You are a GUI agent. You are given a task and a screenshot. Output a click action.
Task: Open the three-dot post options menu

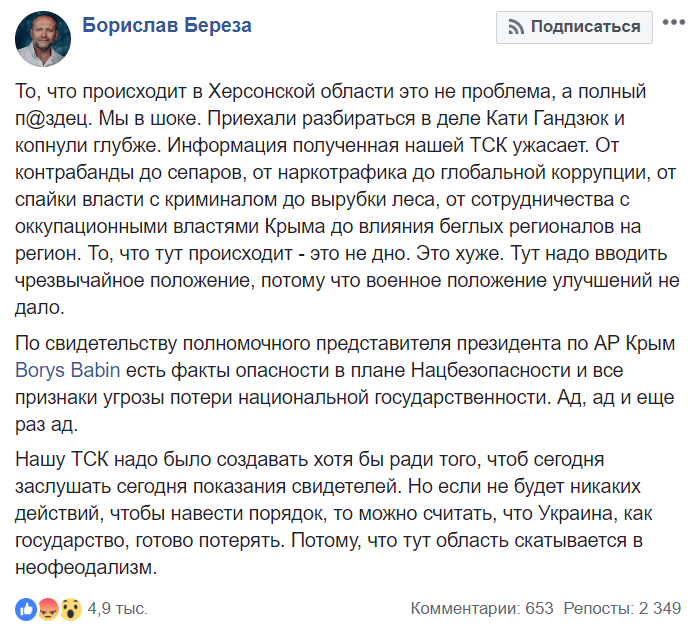[674, 22]
